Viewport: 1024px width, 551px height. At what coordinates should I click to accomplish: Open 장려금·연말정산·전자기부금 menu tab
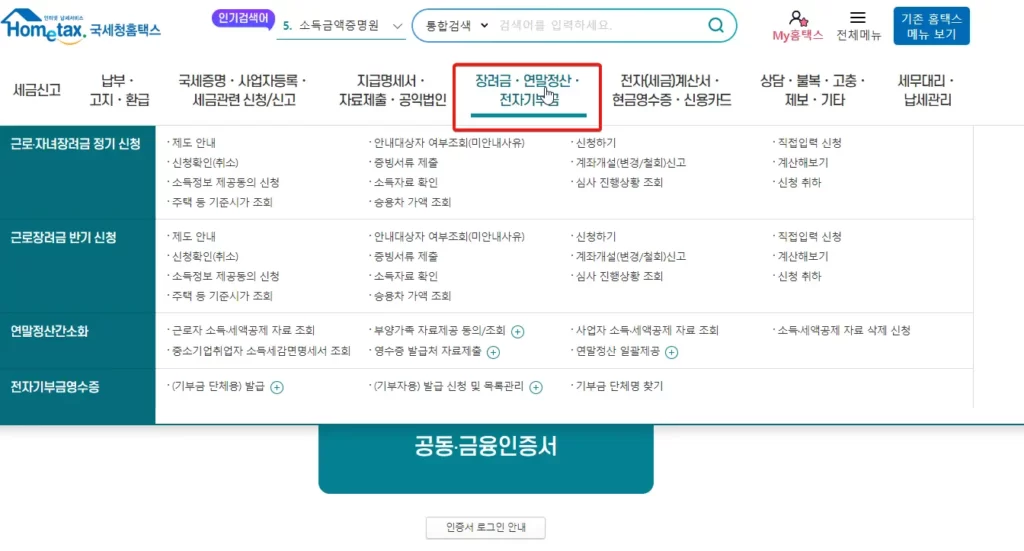coord(527,90)
